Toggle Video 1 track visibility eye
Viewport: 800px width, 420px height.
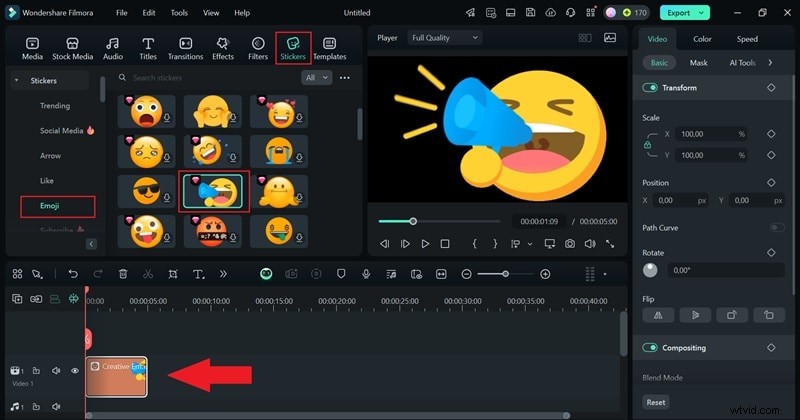75,370
